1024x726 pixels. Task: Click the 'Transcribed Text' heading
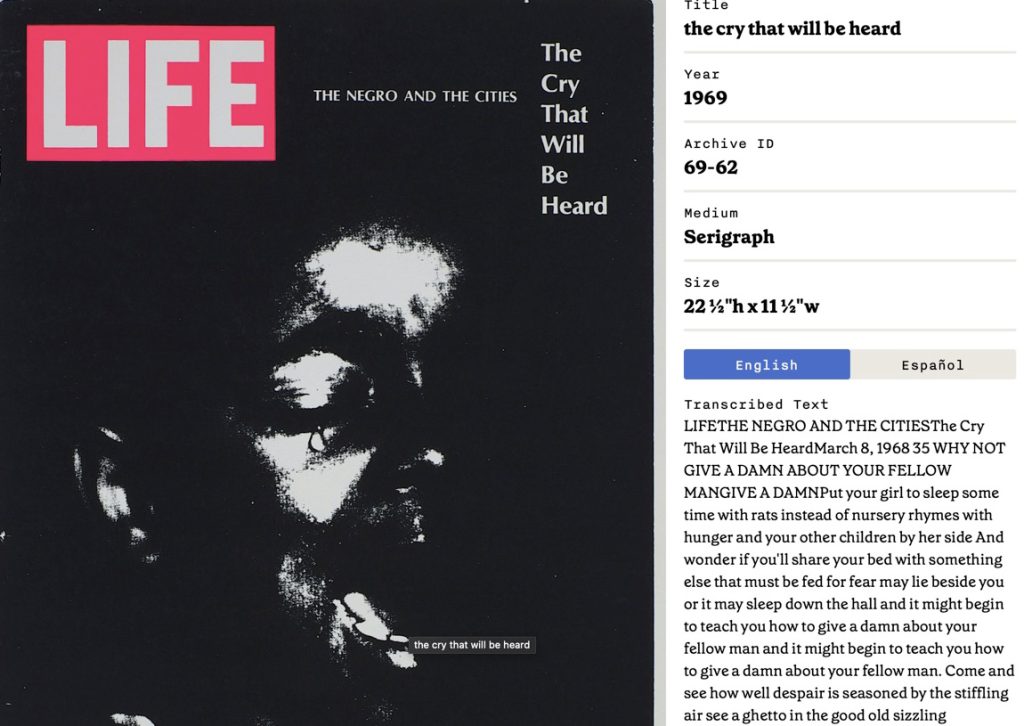click(x=756, y=404)
